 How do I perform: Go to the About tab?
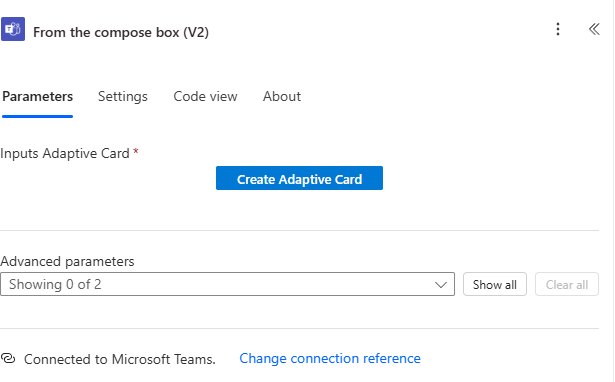(282, 96)
